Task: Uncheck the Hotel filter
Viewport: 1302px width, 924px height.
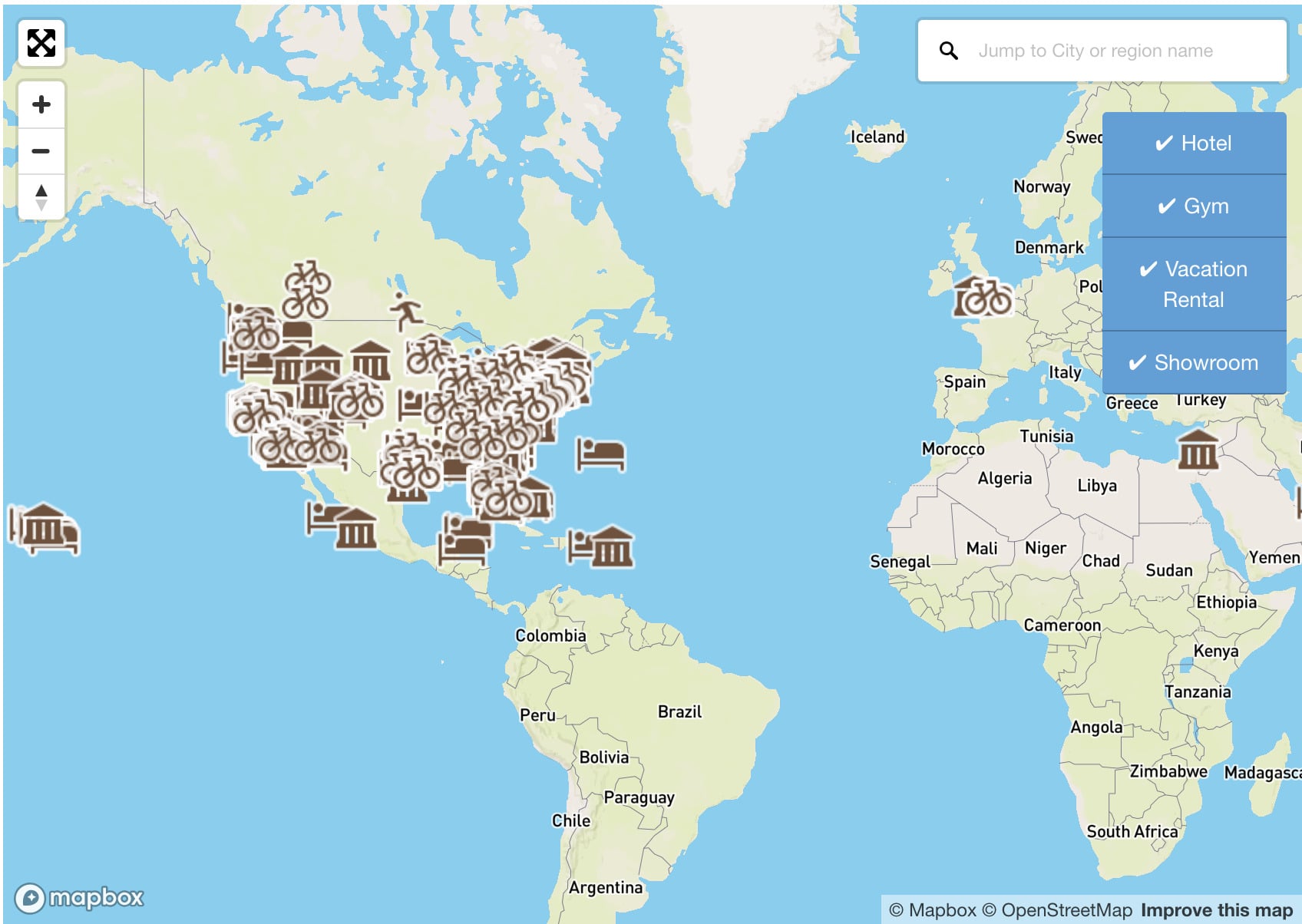Action: [x=1194, y=144]
